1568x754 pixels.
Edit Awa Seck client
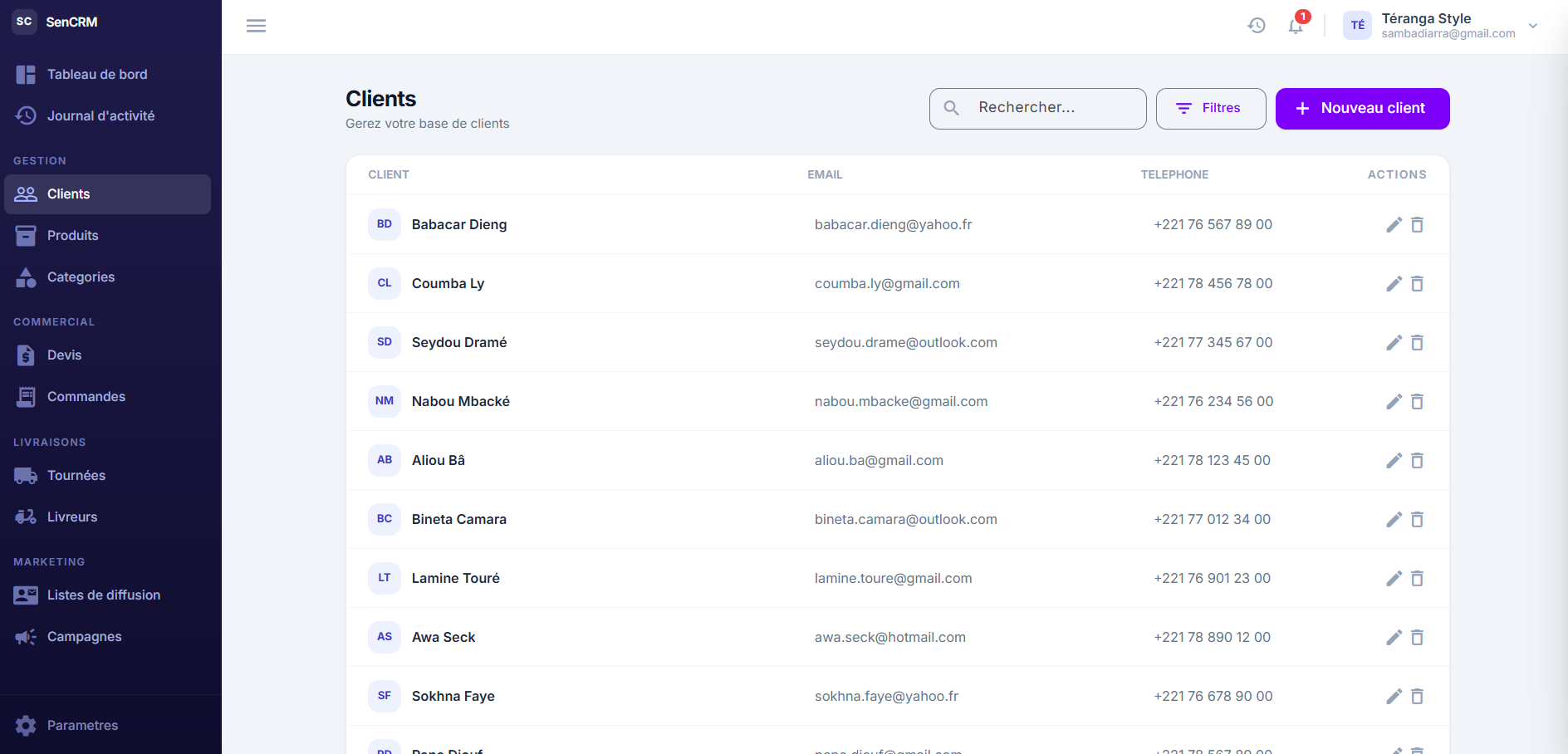tap(1394, 638)
